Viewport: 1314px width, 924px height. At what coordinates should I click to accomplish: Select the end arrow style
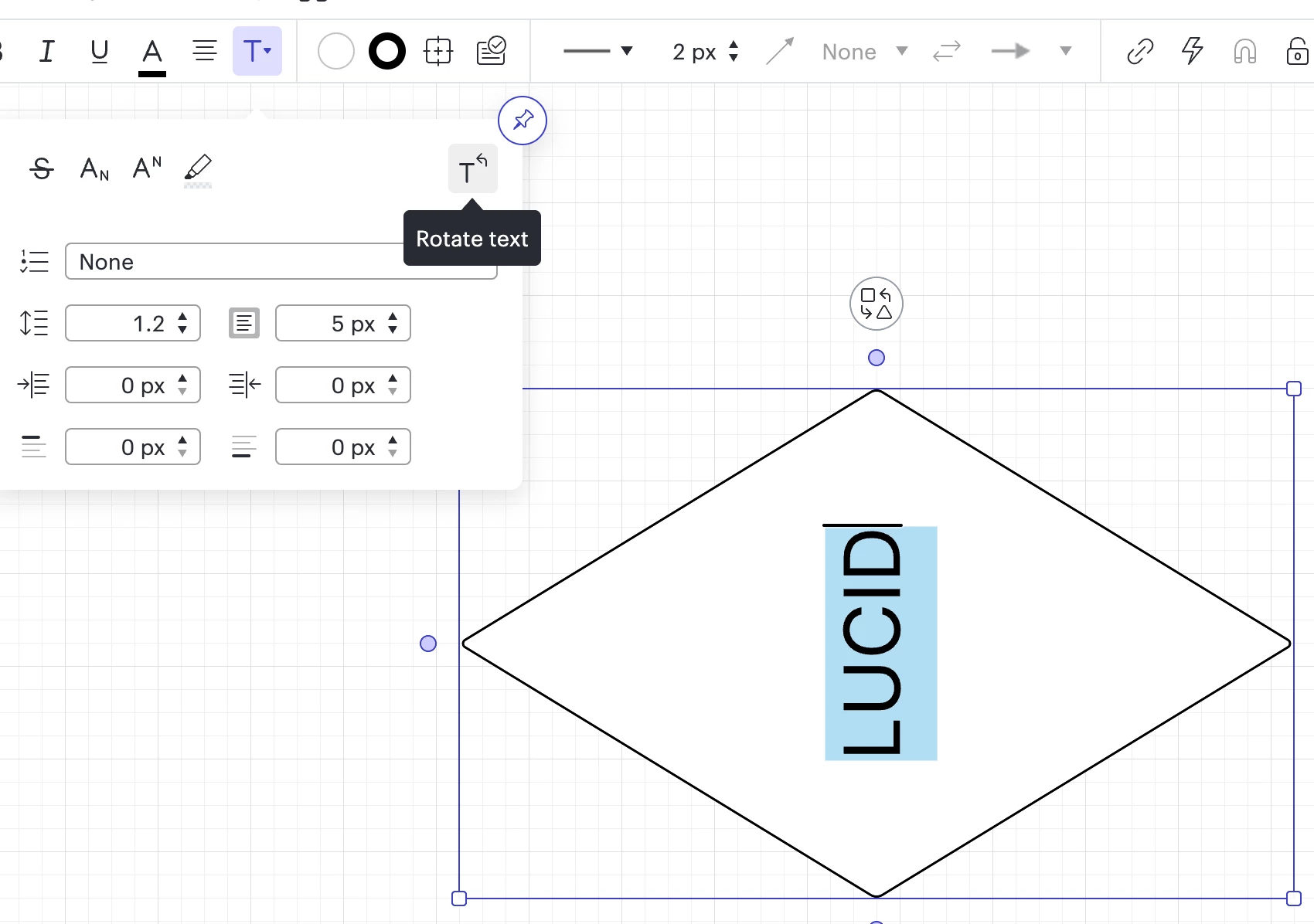(x=1011, y=52)
